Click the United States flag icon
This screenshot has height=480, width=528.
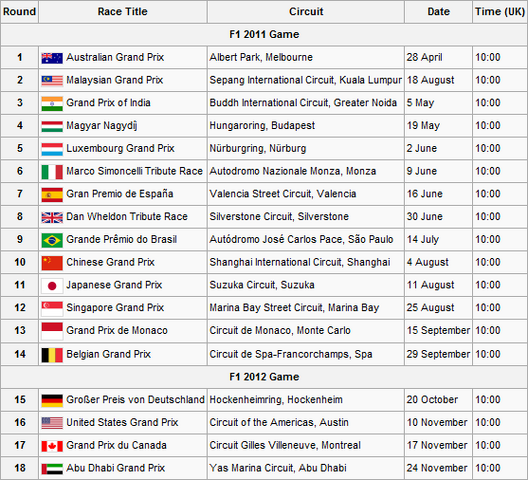(52, 423)
